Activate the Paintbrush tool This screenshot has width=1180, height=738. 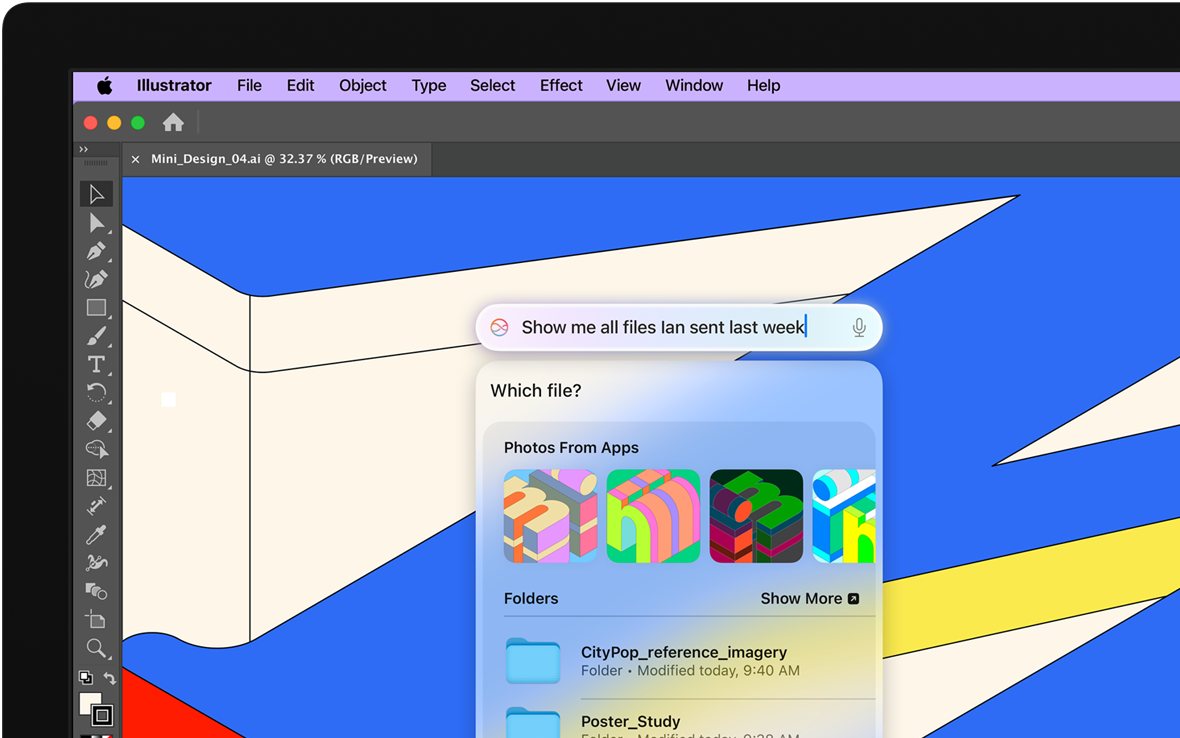(x=96, y=337)
